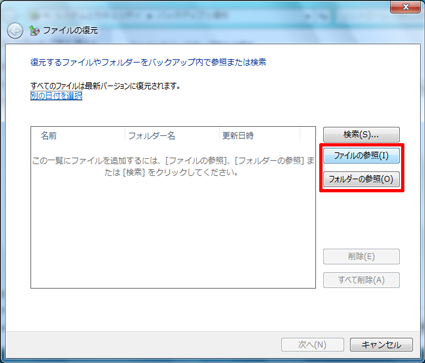Open the 別の日付を選択 link
This screenshot has height=363, width=425.
point(56,96)
